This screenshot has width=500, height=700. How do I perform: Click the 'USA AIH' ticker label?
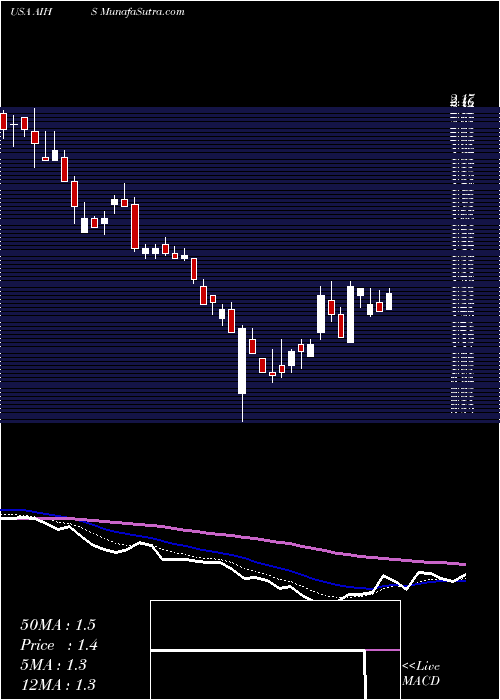tap(31, 12)
